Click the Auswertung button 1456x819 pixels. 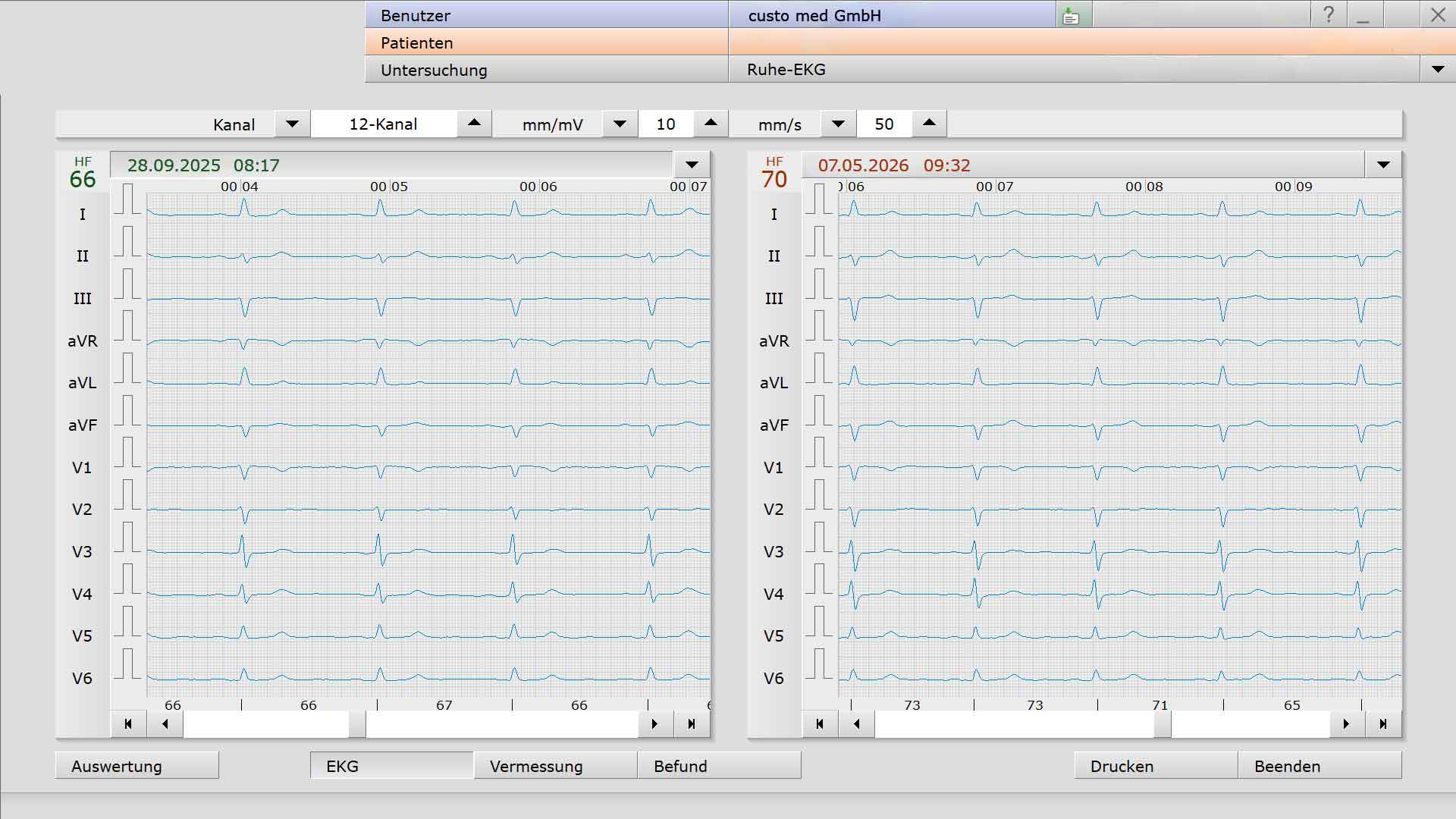(137, 766)
